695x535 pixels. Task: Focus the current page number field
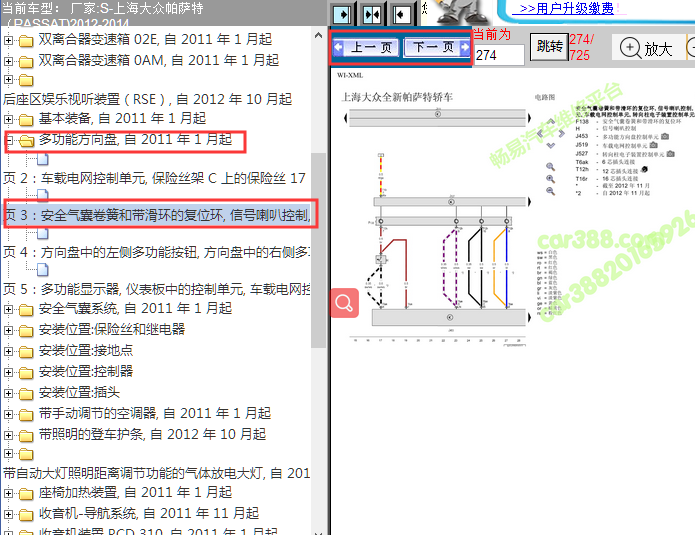point(499,55)
